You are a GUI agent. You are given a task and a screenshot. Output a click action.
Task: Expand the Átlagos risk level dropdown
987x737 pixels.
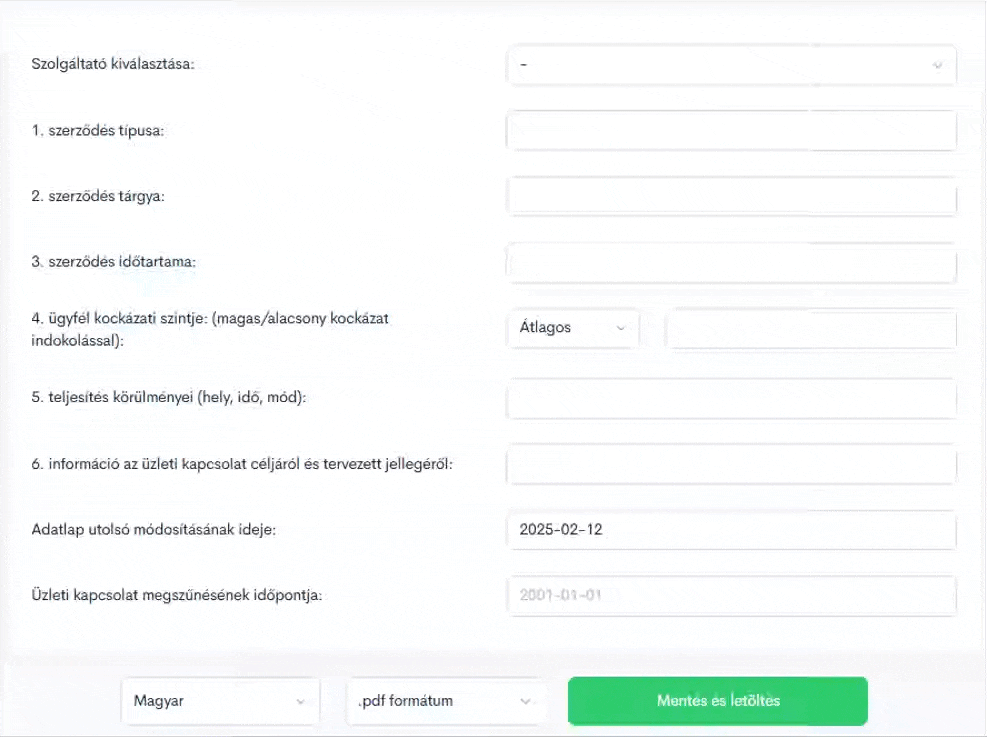point(573,328)
